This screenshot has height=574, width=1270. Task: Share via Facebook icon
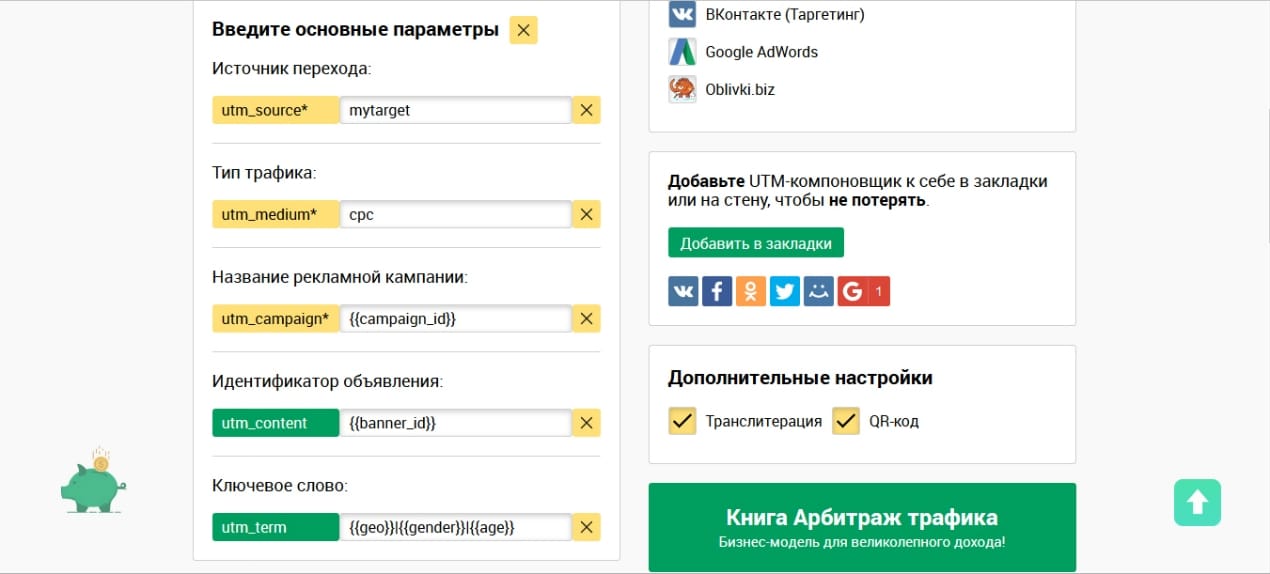(x=717, y=291)
